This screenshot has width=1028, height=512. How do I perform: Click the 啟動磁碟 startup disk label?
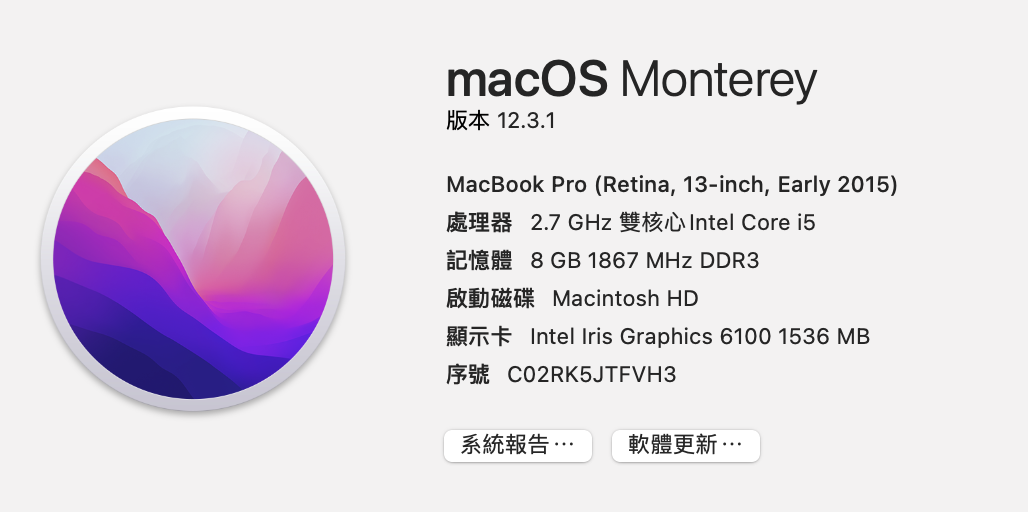(x=490, y=299)
